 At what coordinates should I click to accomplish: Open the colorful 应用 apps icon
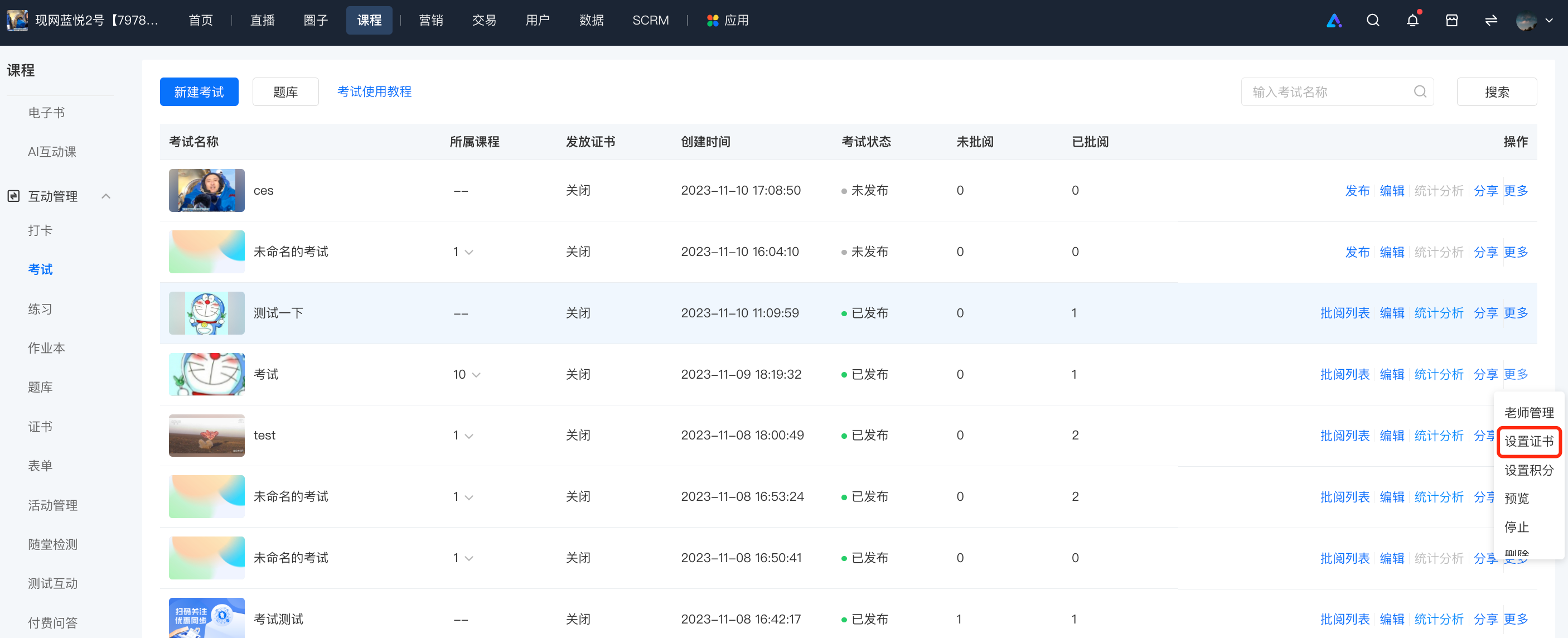pos(712,21)
